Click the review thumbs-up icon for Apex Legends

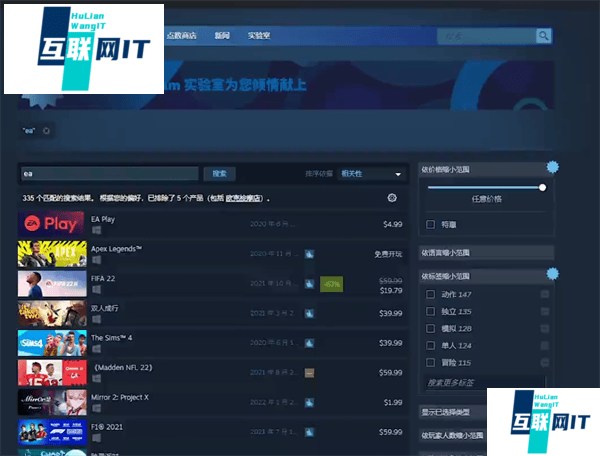[x=309, y=254]
